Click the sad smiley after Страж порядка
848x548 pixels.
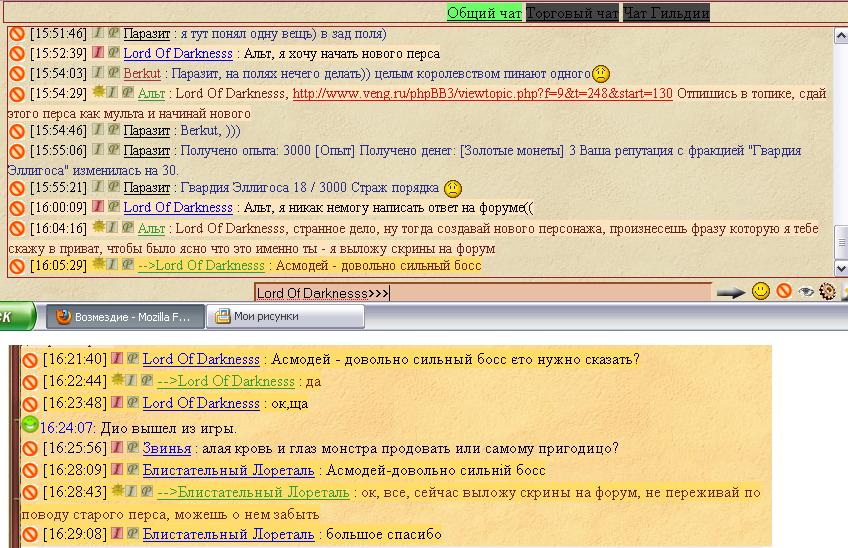[453, 188]
